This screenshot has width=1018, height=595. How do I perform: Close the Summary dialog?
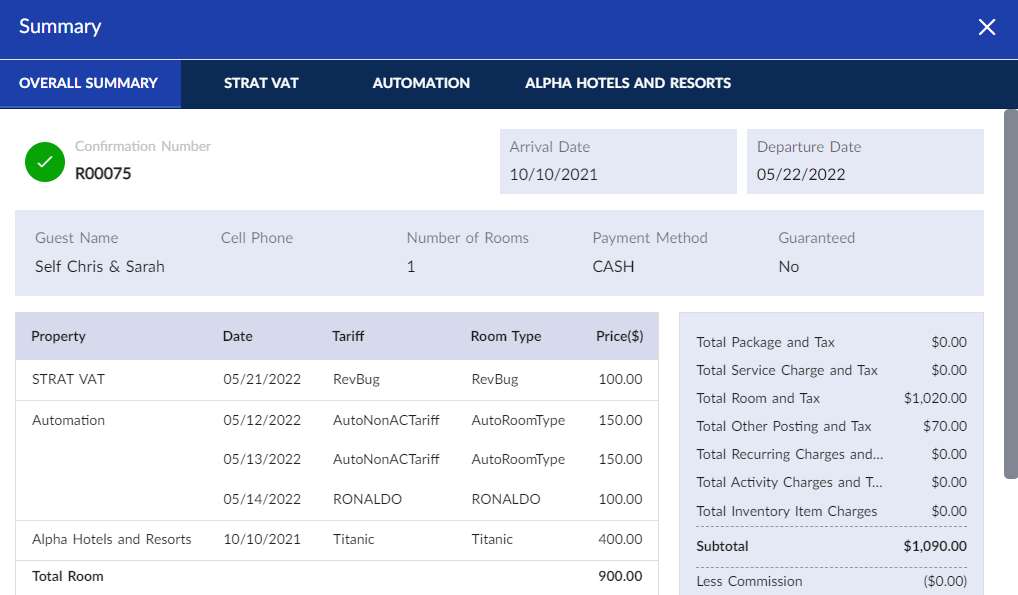(x=987, y=27)
